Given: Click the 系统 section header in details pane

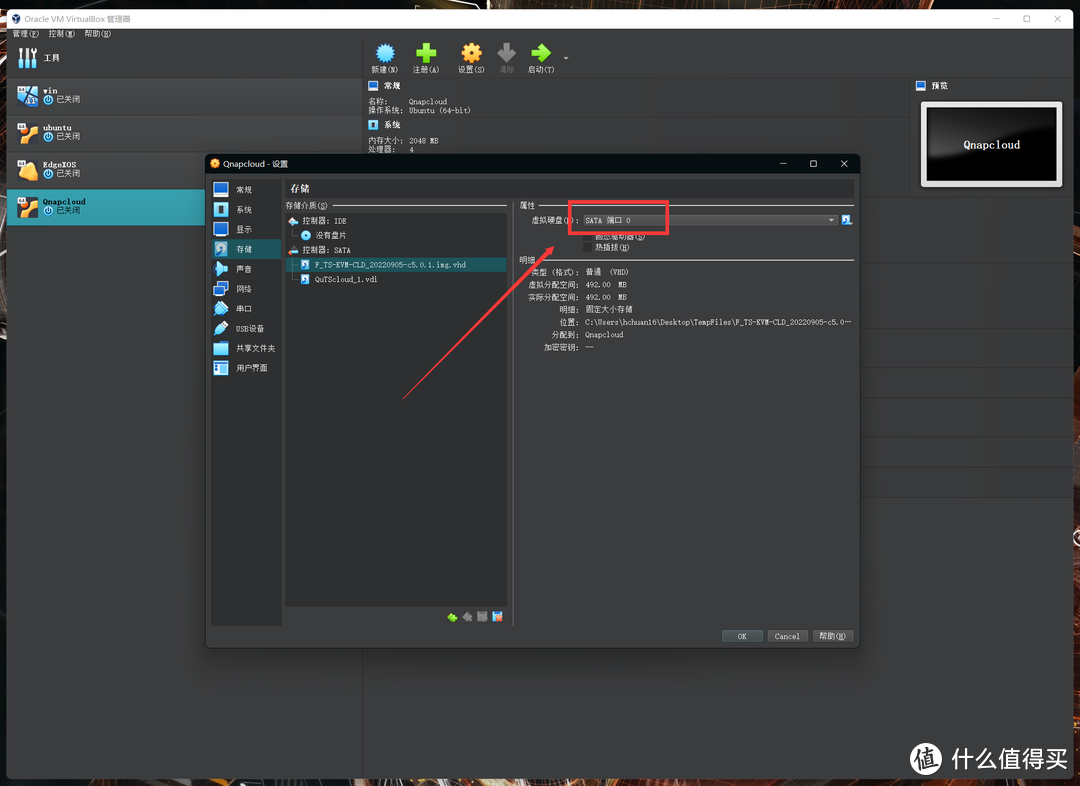Looking at the screenshot, I should [392, 125].
